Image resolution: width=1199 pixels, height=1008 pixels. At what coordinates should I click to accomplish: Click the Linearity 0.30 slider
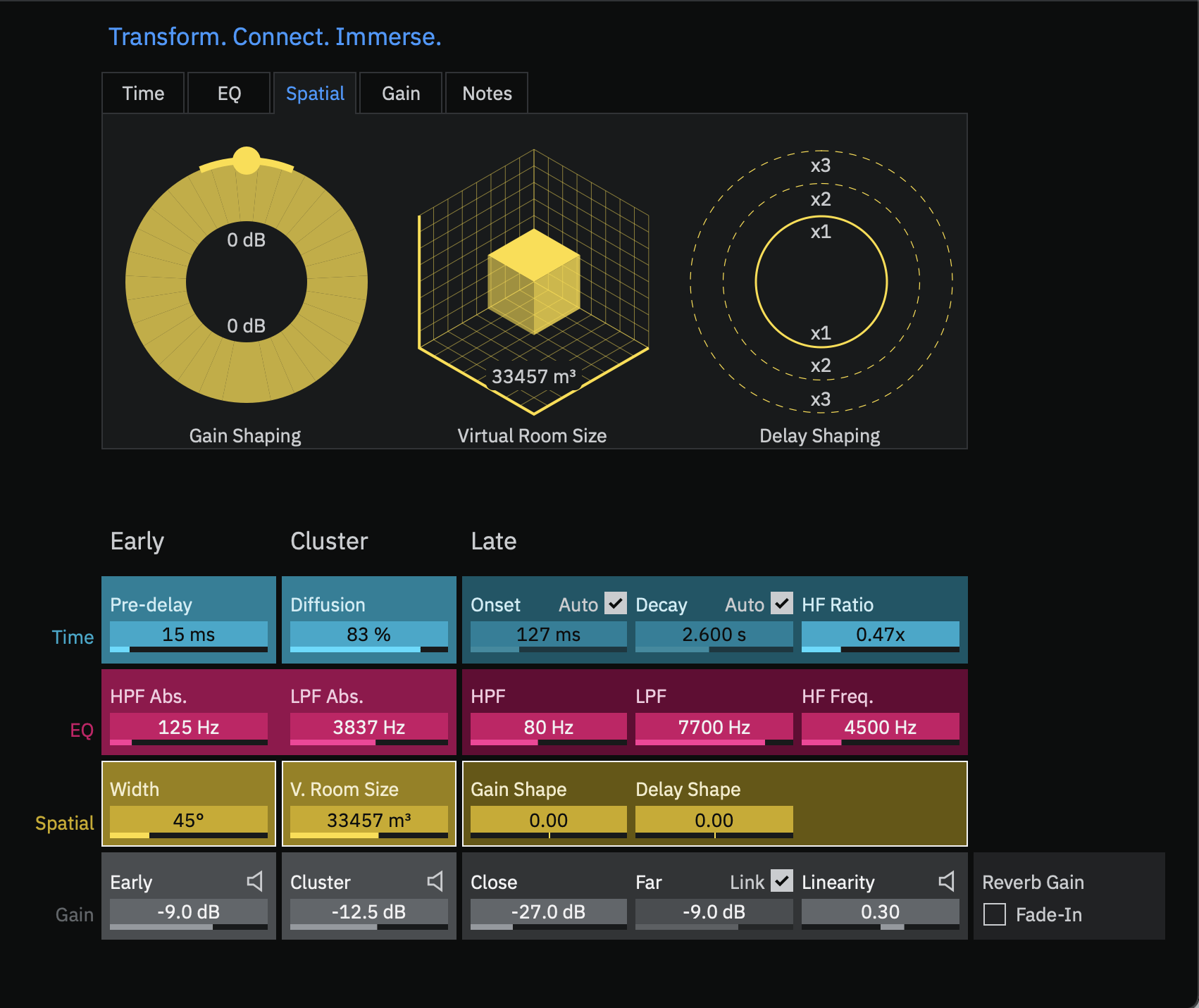881,914
